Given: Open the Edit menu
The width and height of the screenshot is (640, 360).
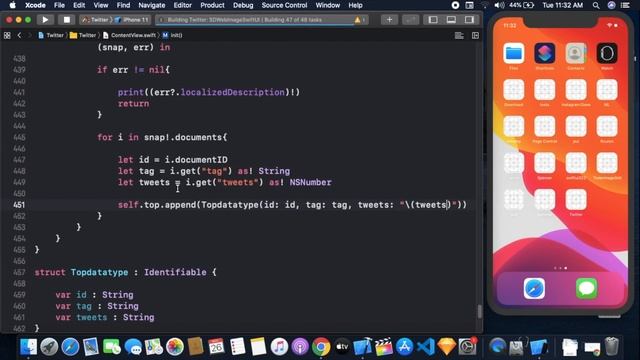Looking at the screenshot, I should coord(79,5).
